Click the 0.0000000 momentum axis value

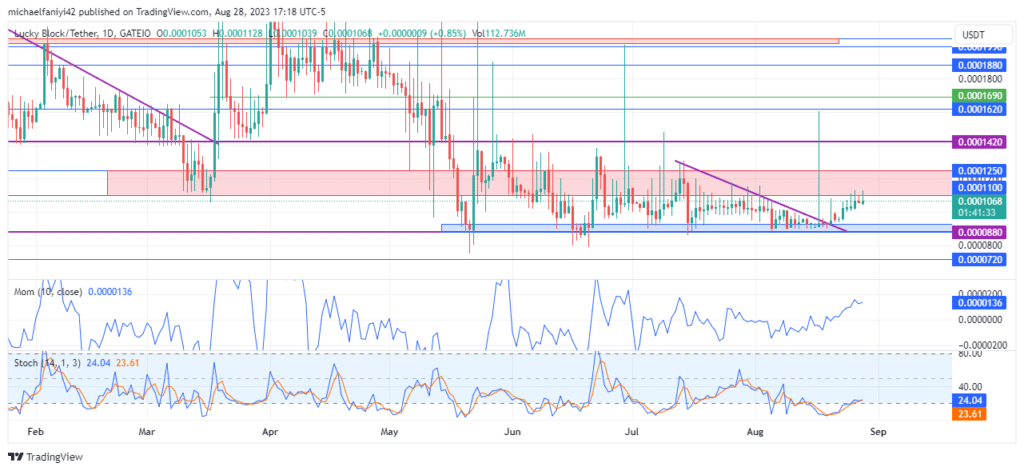tap(978, 319)
